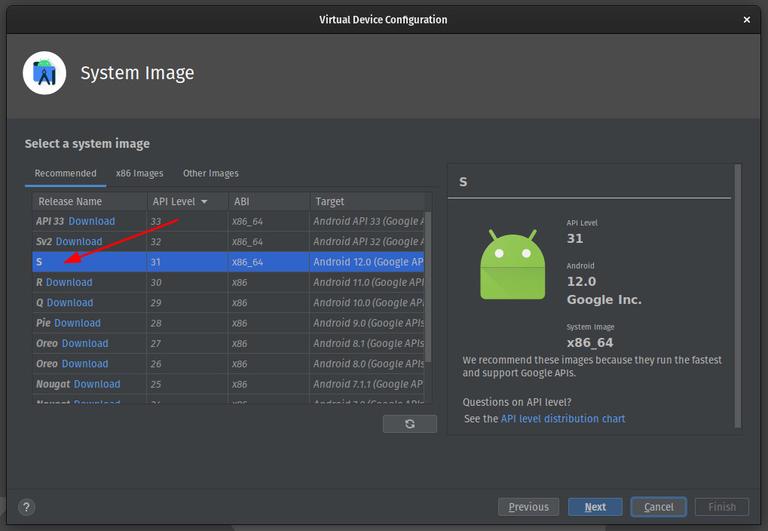Click the x86 ABI cell in Pie row
The image size is (768, 531).
[x=269, y=323]
